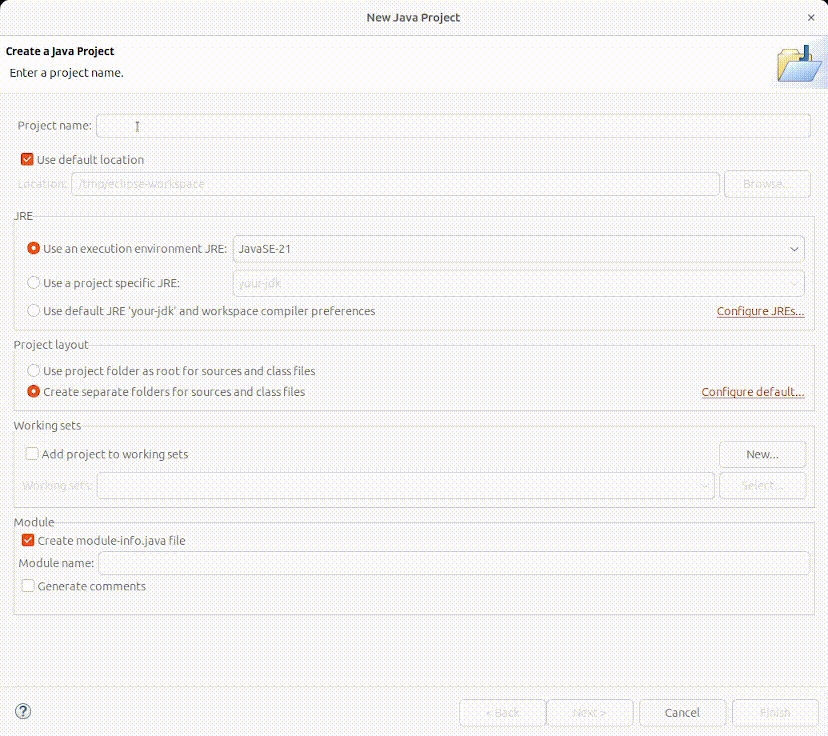Click the Browse button for location

[767, 184]
